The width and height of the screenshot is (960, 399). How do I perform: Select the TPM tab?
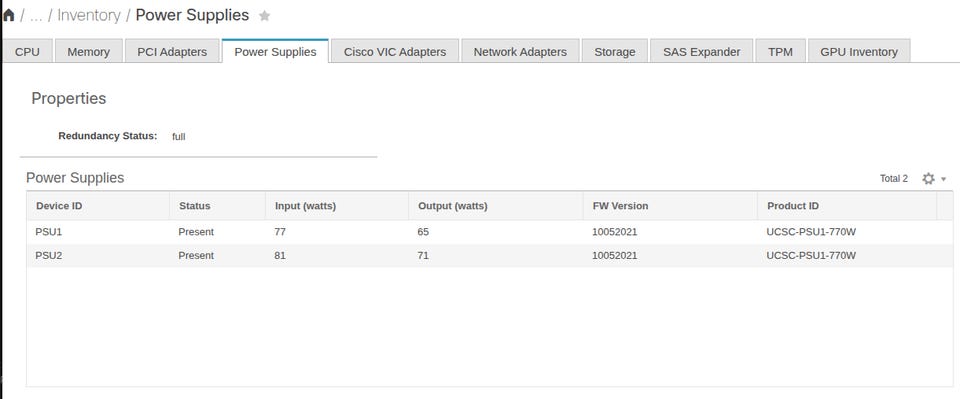click(x=781, y=51)
